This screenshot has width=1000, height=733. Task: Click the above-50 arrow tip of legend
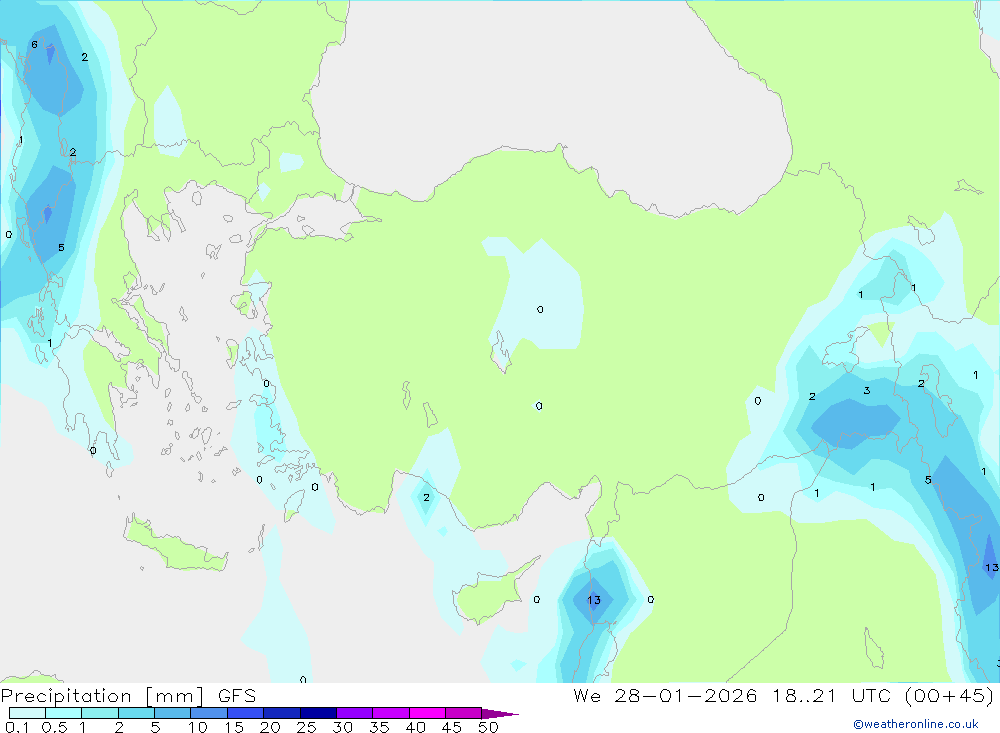click(500, 713)
